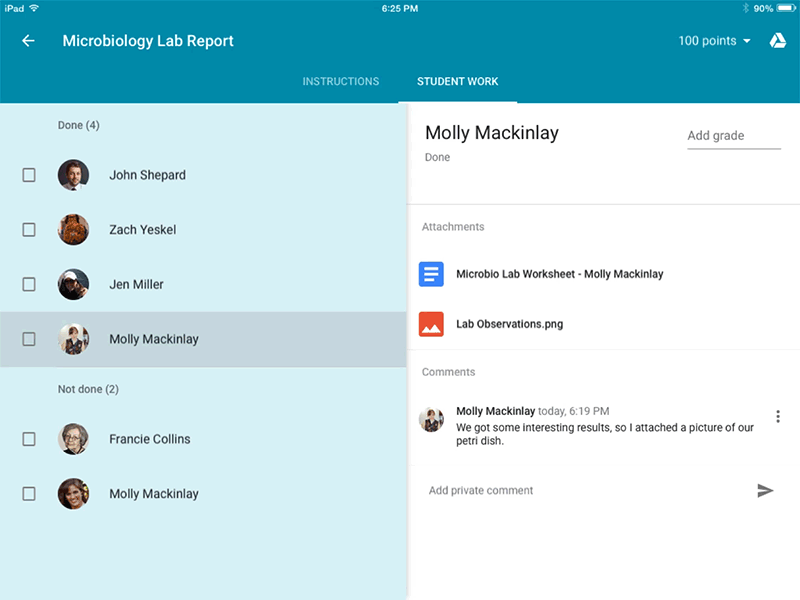Open the comment's three-dot options menu
Image resolution: width=800 pixels, height=600 pixels.
[778, 416]
